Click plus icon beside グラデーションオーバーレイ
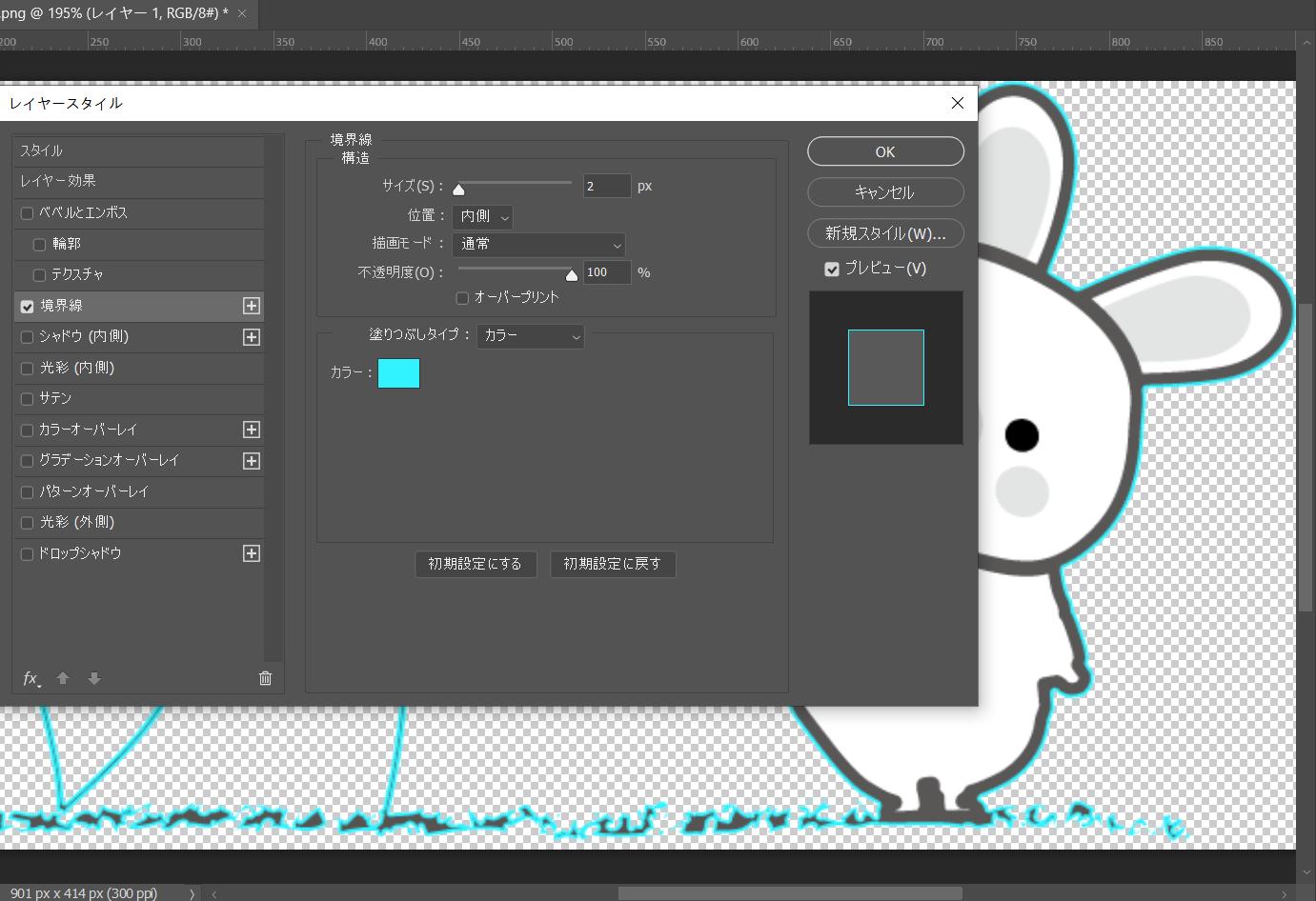This screenshot has width=1316, height=901. pyautogui.click(x=252, y=461)
